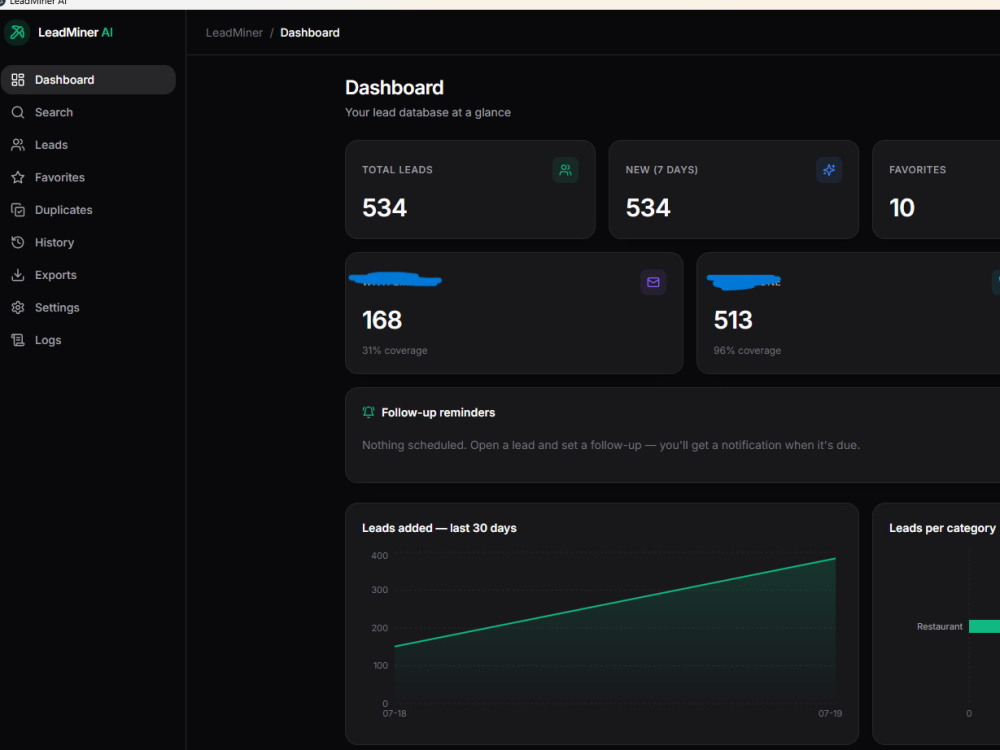Click the Follow-up reminders heading

coord(438,413)
